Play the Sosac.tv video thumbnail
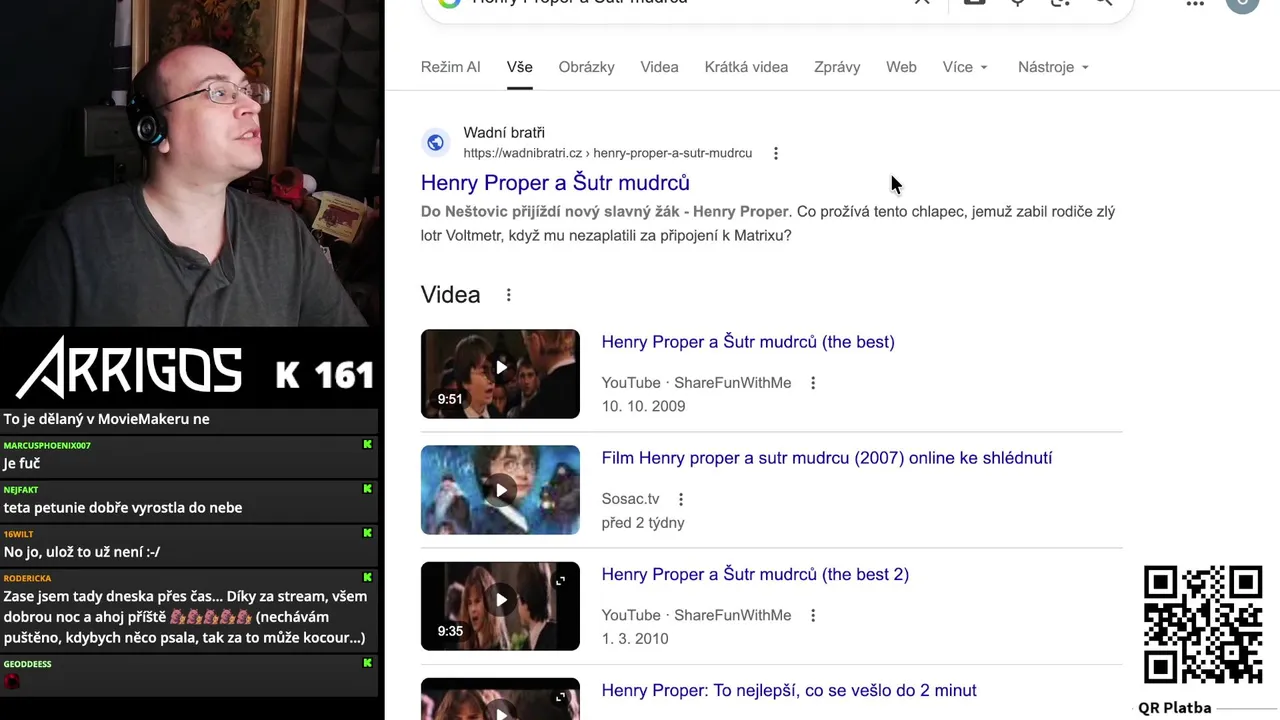The image size is (1280, 720). 500,490
